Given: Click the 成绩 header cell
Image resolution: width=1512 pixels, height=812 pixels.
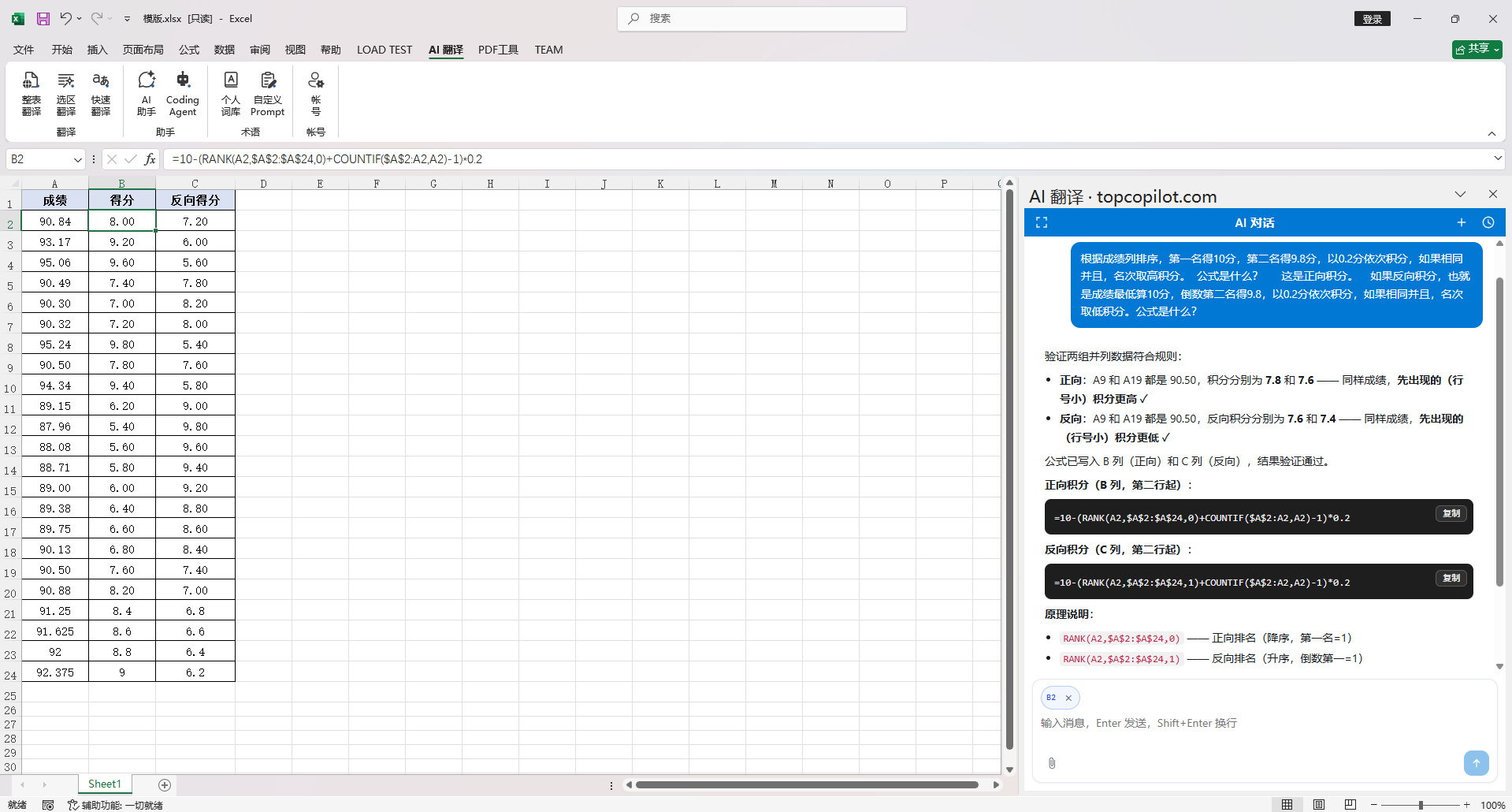Looking at the screenshot, I should tap(55, 200).
